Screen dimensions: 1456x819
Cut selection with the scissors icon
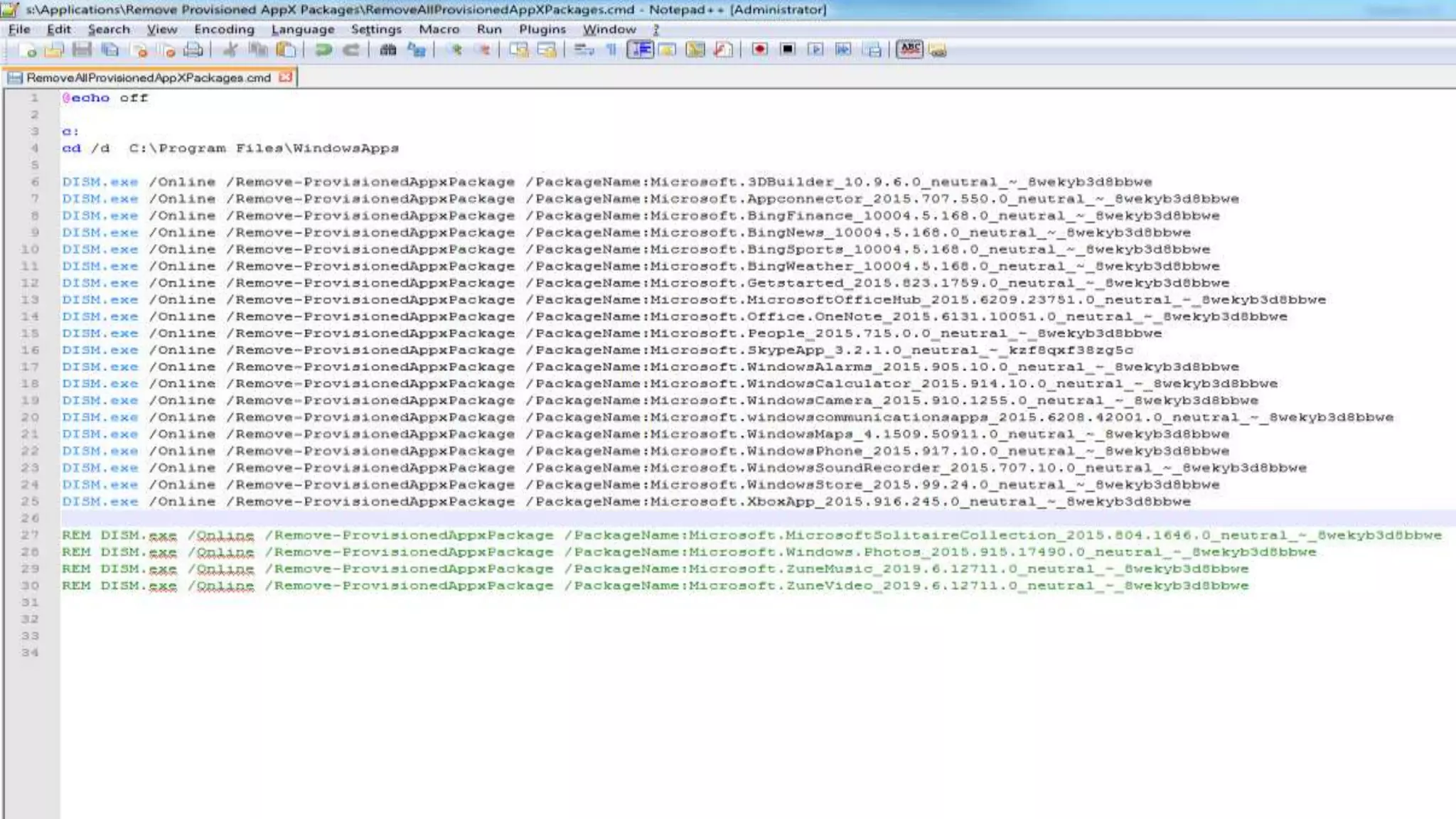pyautogui.click(x=230, y=50)
